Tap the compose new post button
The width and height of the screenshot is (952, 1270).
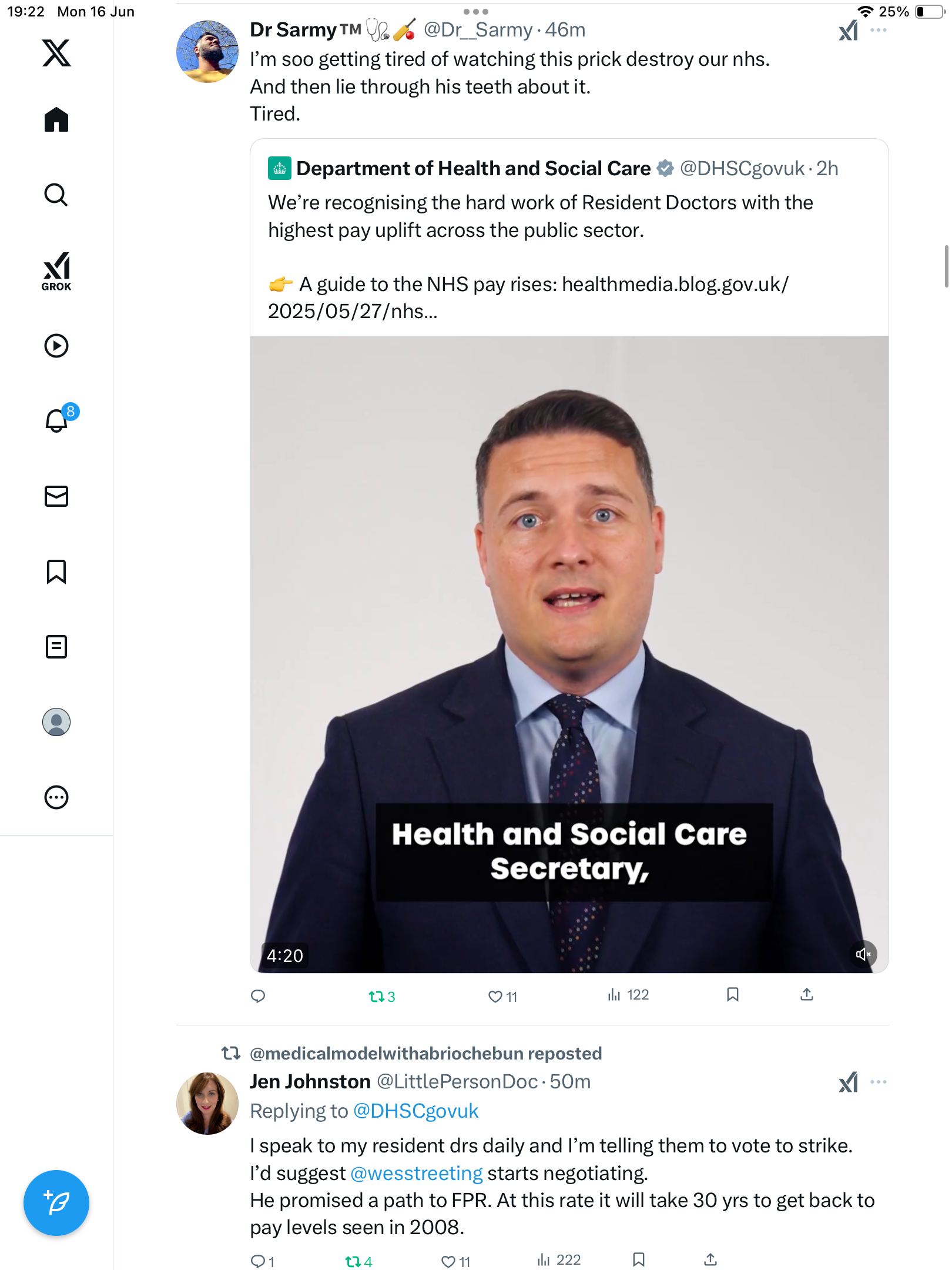[x=56, y=1203]
